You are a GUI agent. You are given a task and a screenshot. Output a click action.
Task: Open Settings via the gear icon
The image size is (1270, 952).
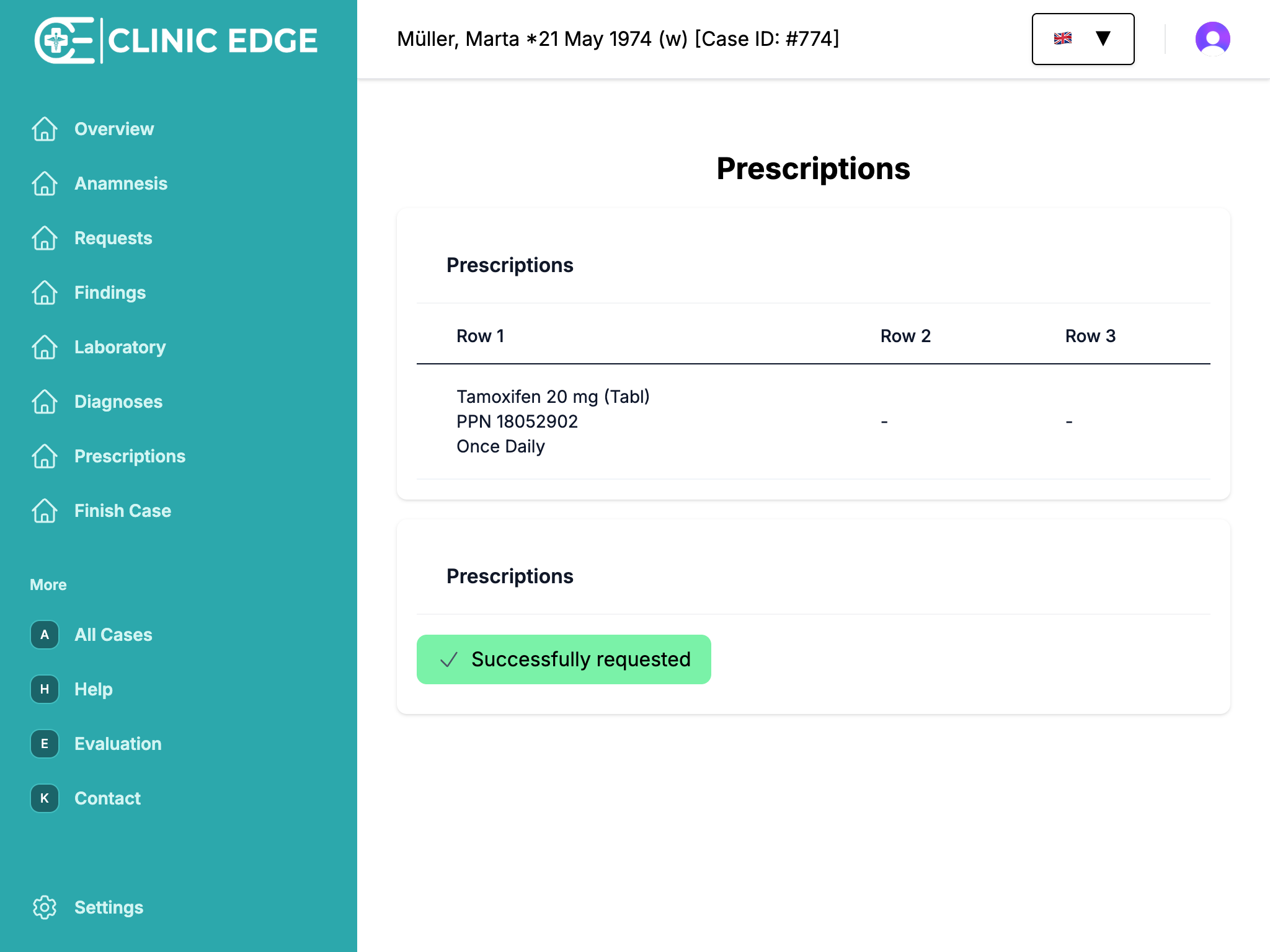coord(44,907)
